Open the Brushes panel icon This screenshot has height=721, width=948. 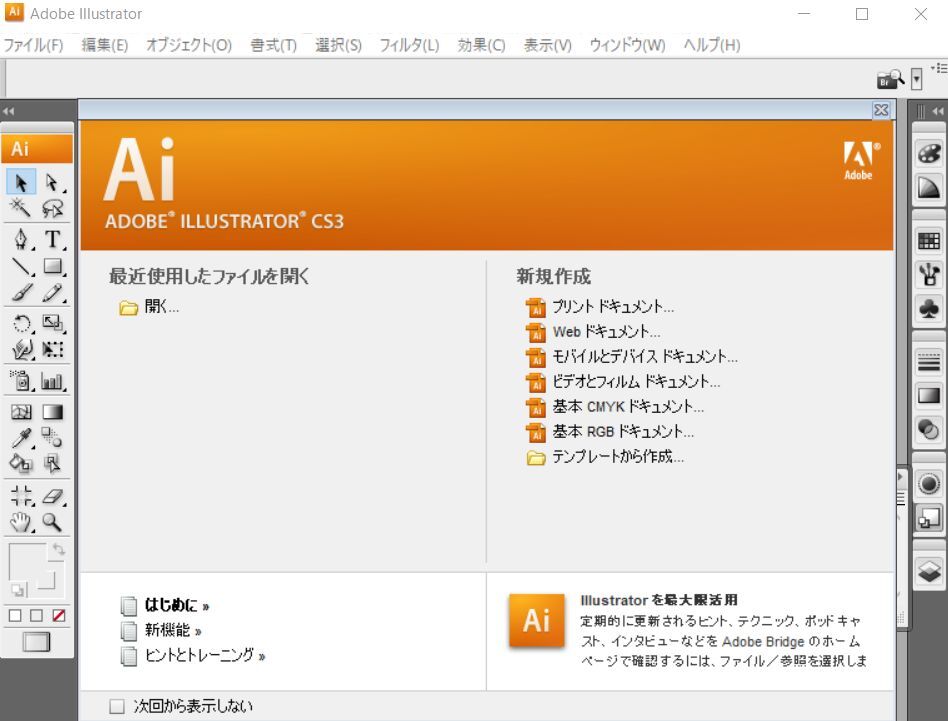click(x=929, y=275)
